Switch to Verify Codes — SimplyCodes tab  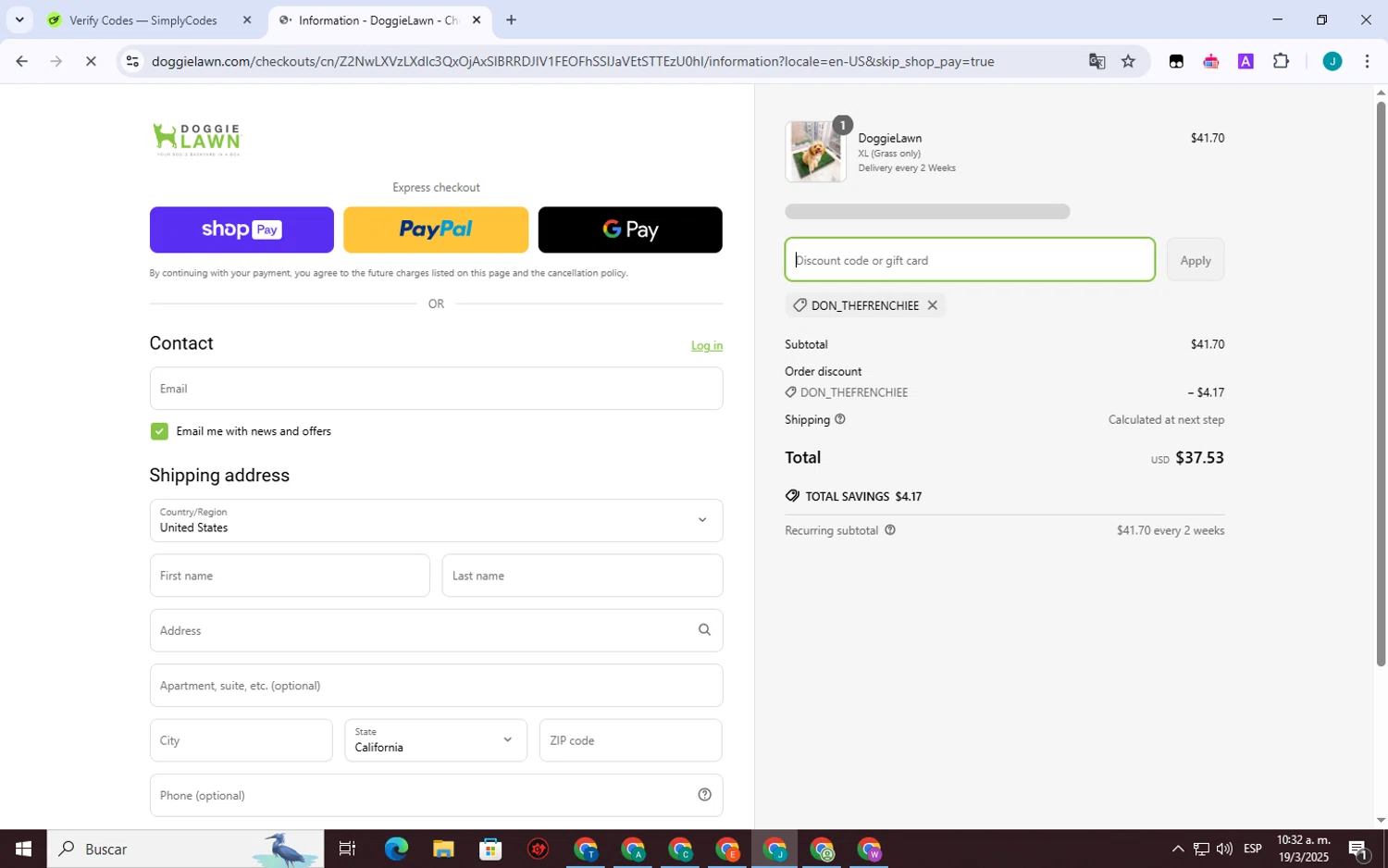pos(143,20)
